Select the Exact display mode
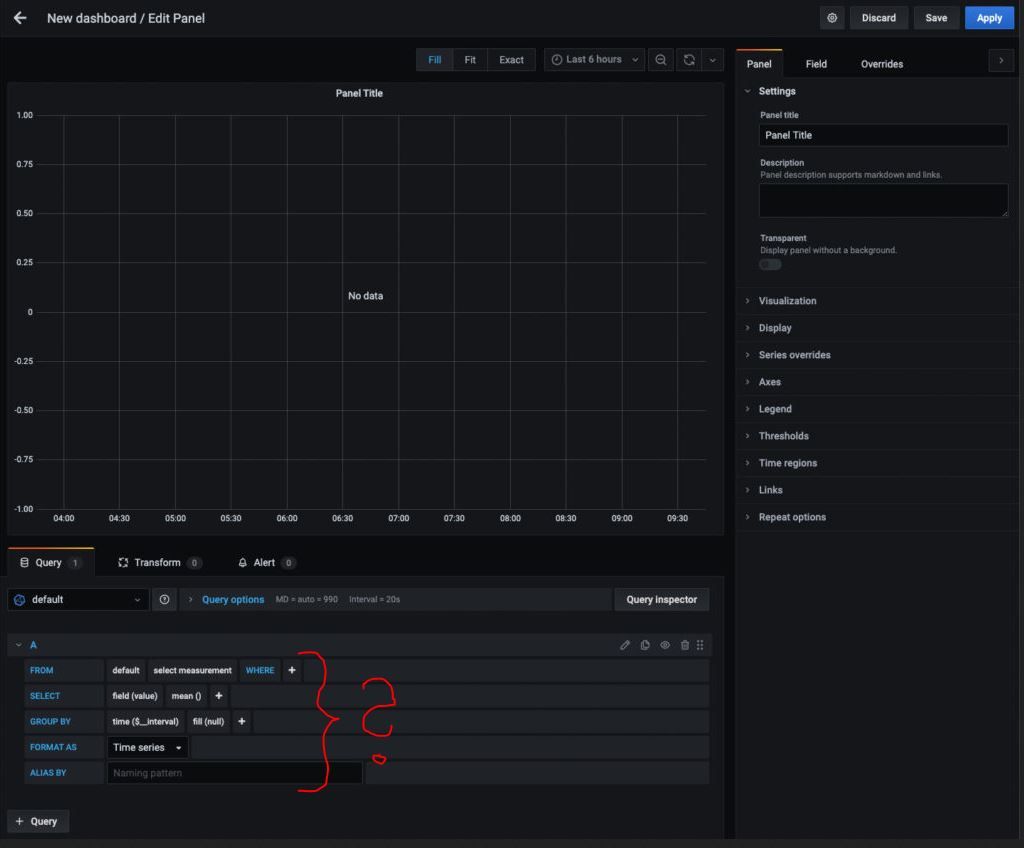 click(x=511, y=60)
